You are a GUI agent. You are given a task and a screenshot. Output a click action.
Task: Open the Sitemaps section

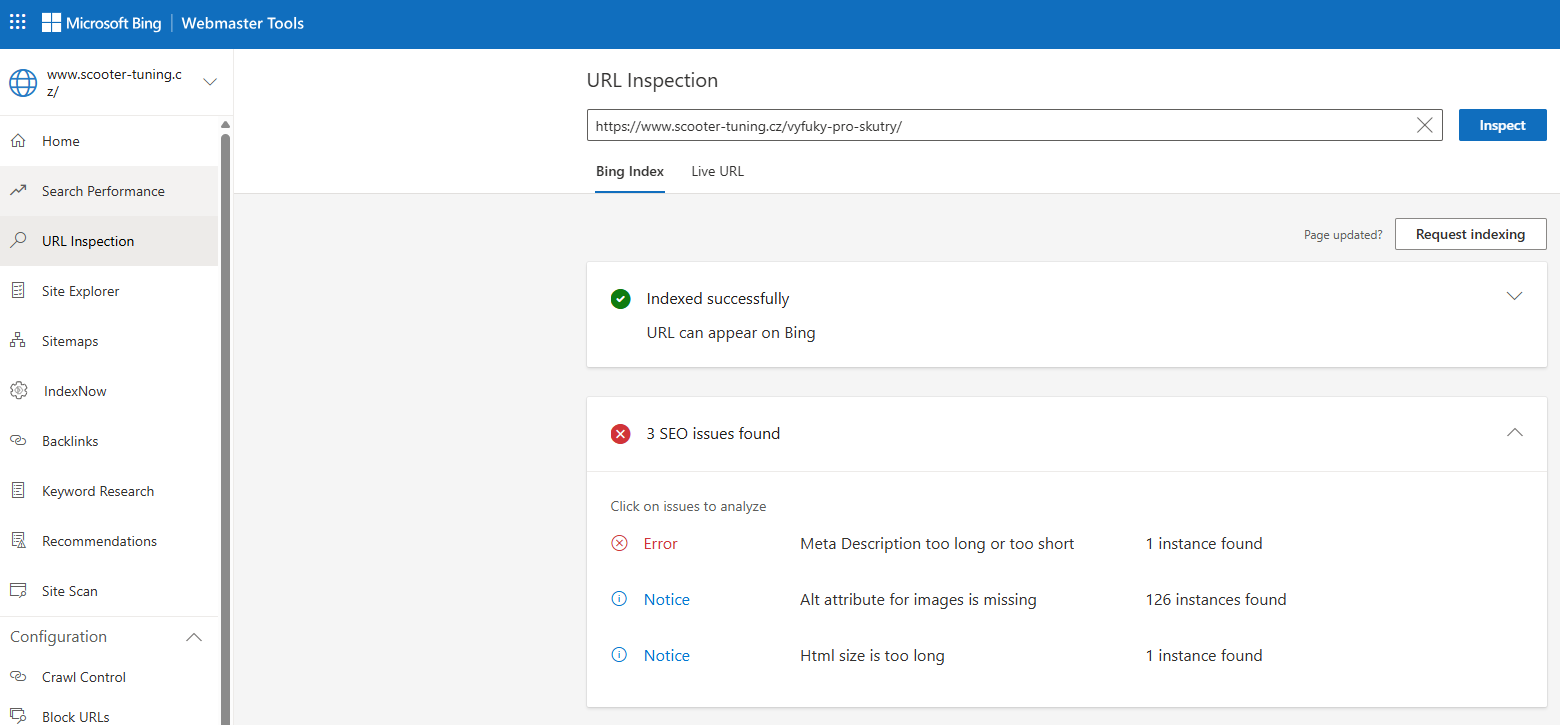click(70, 340)
